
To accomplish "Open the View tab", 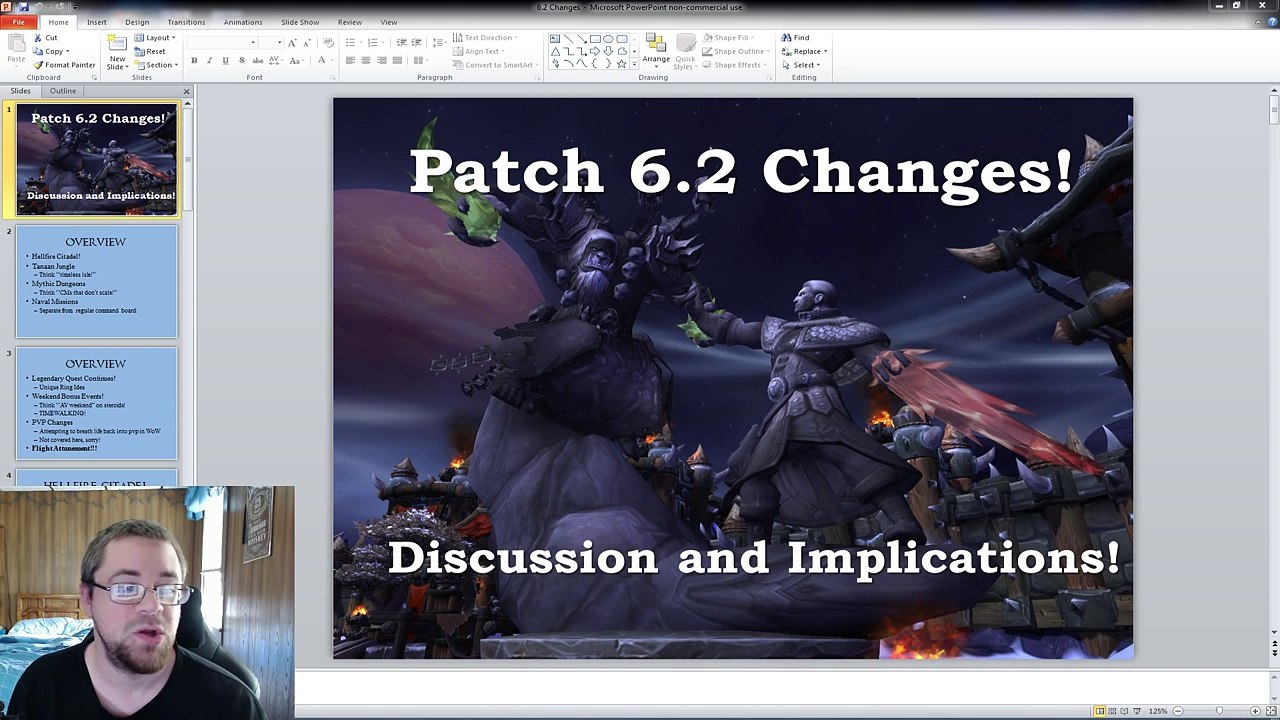I will point(389,22).
